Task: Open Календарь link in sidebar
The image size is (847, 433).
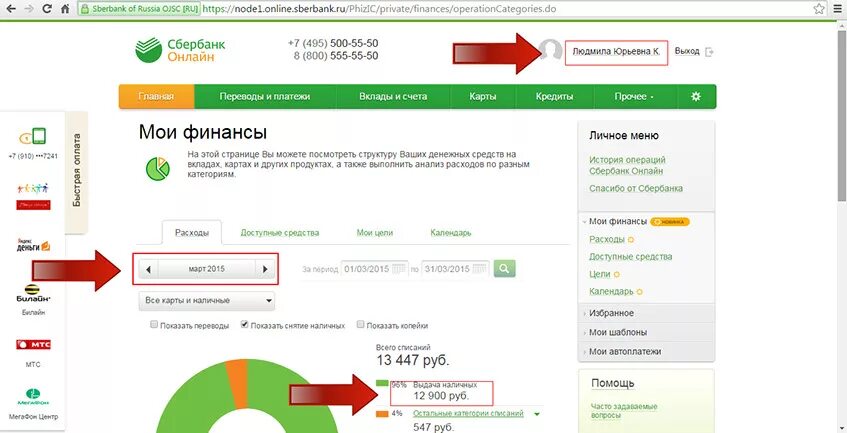Action: (x=611, y=292)
